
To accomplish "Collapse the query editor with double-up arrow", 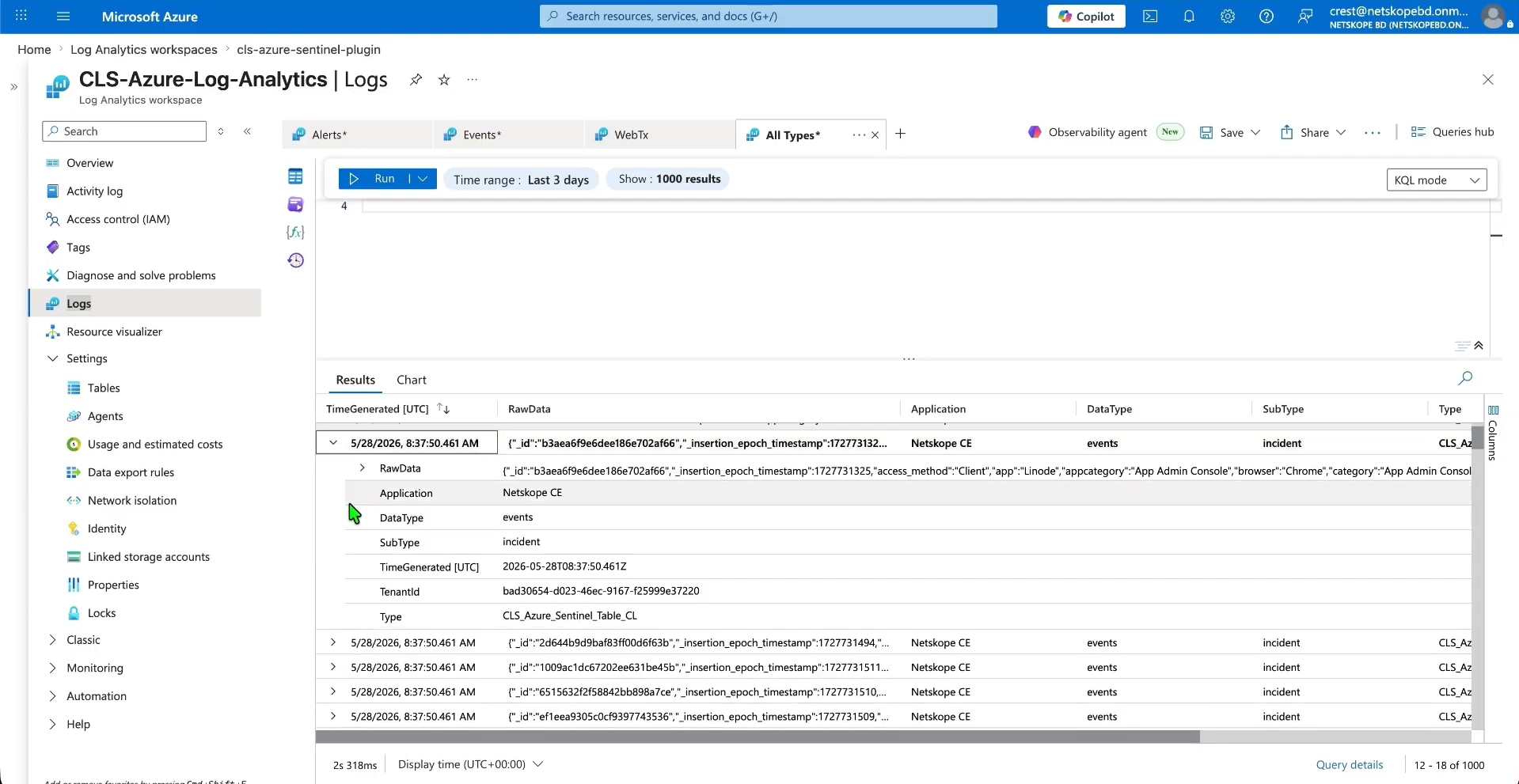I will pyautogui.click(x=1479, y=346).
